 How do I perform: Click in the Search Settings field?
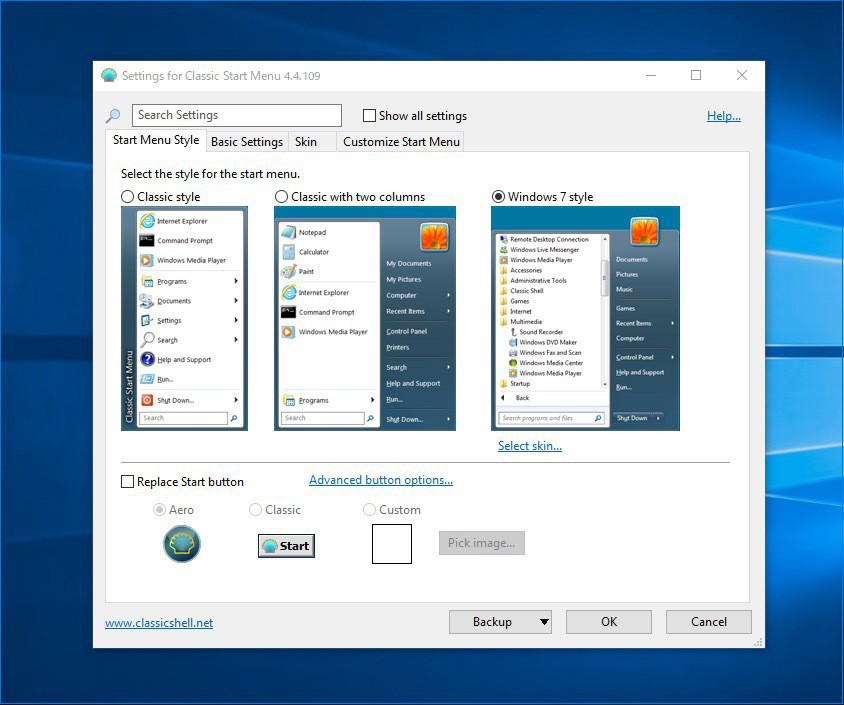[237, 115]
